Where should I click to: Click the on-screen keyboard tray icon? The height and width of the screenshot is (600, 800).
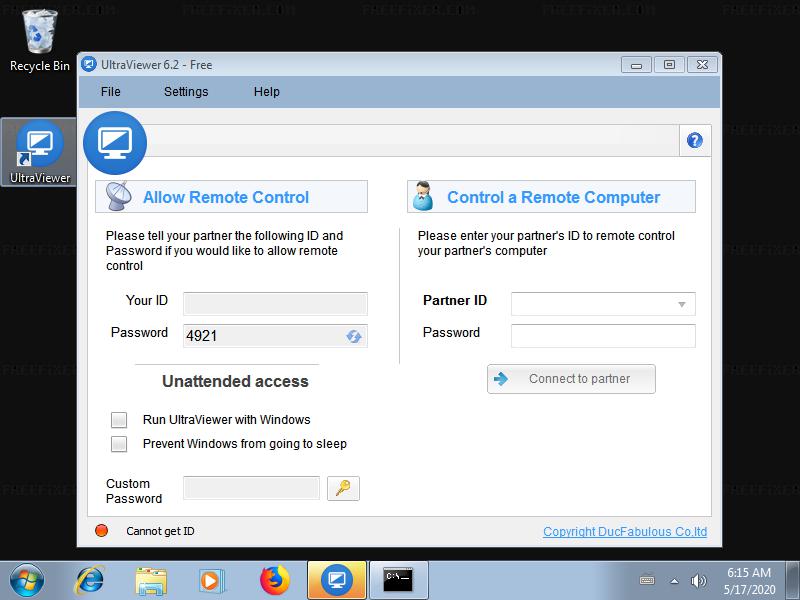(647, 580)
